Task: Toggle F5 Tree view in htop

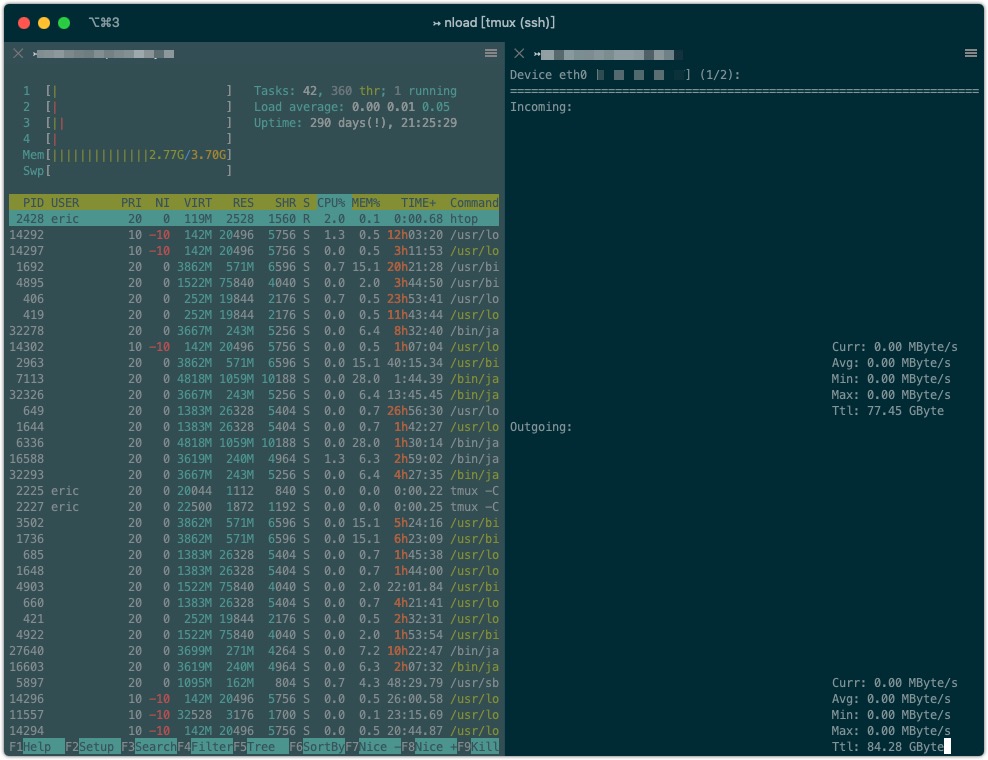Action: point(261,747)
